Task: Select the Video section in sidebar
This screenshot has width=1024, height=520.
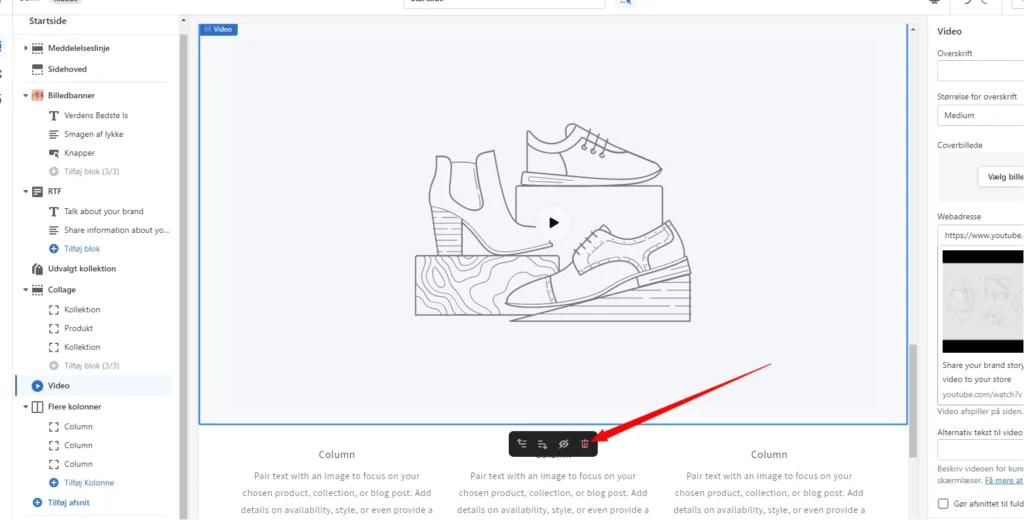Action: pyautogui.click(x=93, y=385)
